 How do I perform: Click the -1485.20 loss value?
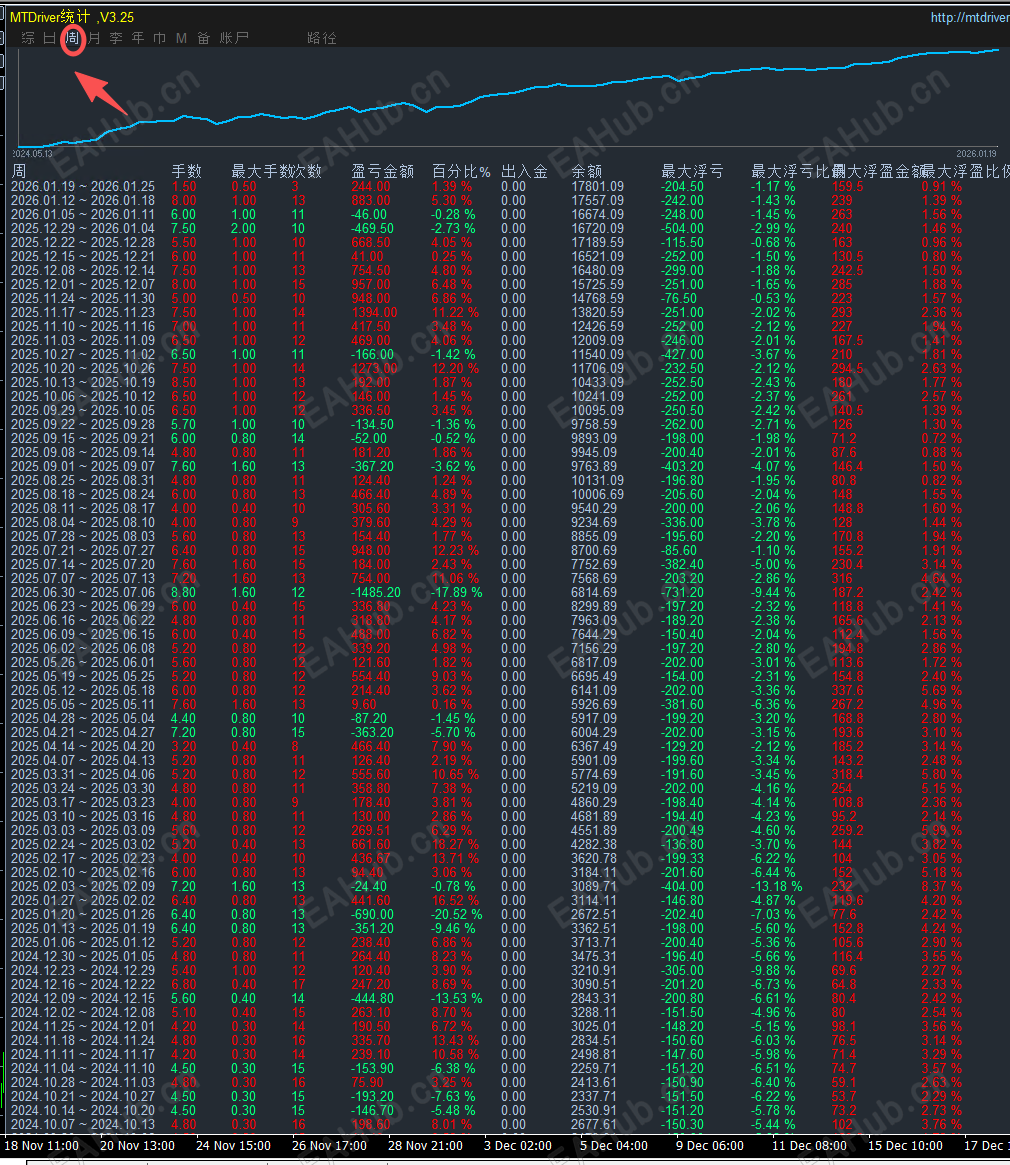[376, 592]
